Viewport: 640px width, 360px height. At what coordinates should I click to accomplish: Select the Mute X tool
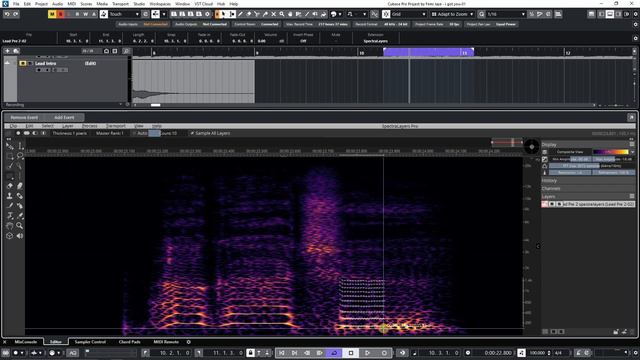[x=273, y=14]
